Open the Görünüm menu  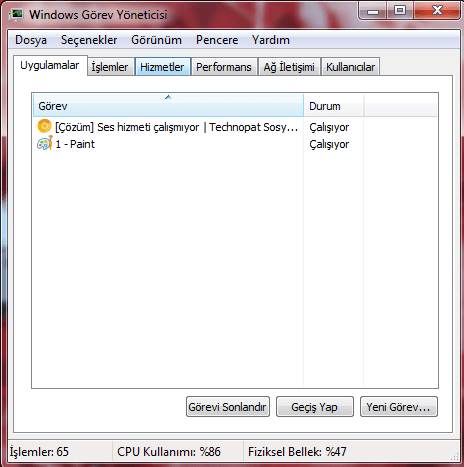point(156,40)
